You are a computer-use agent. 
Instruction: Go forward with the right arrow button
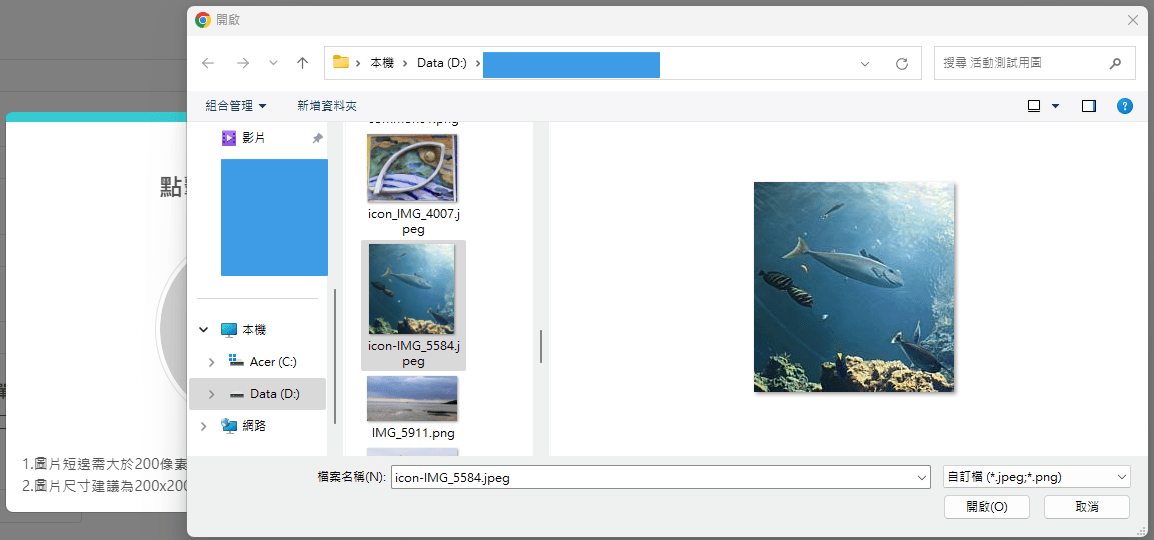pyautogui.click(x=243, y=63)
